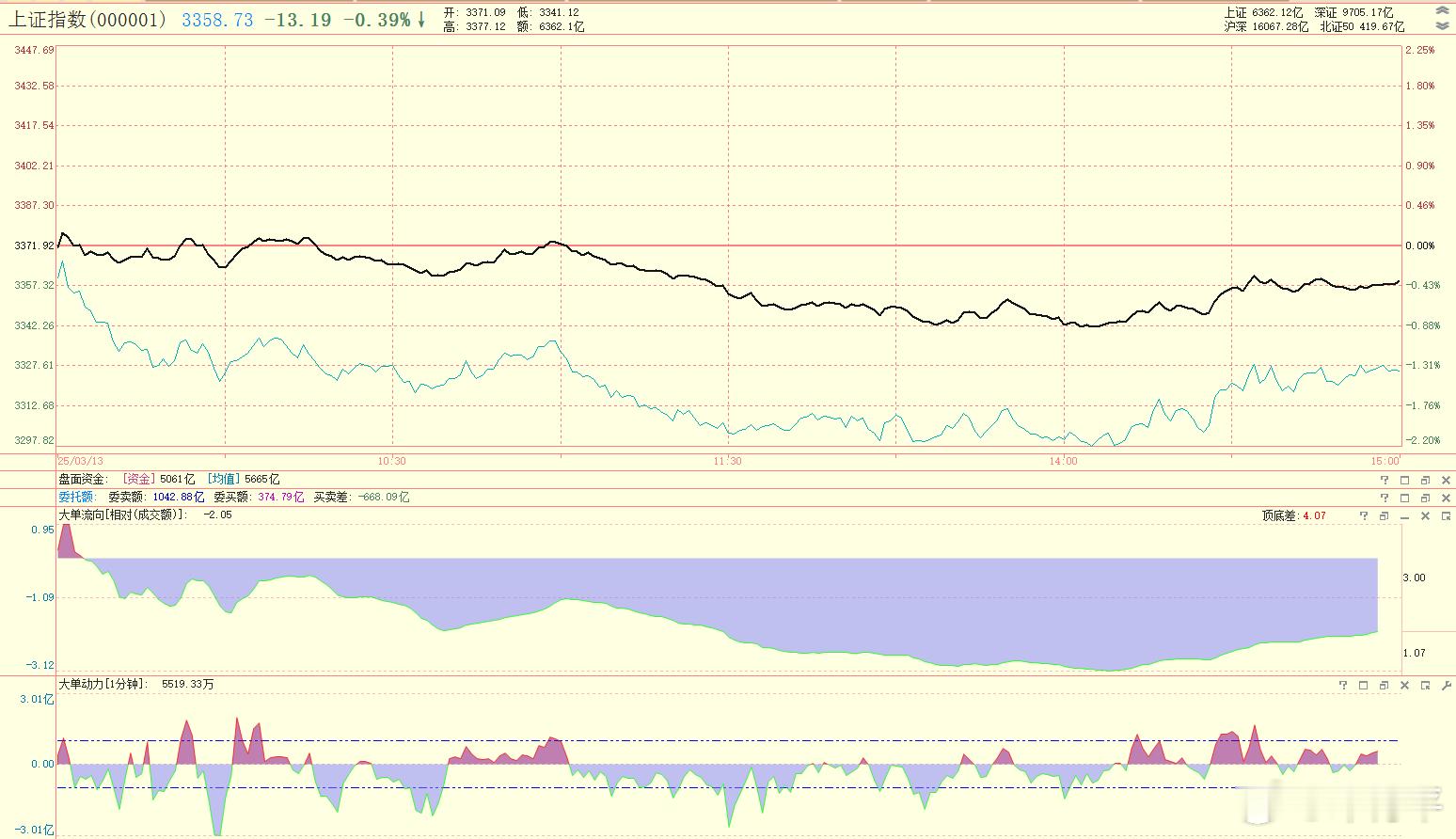Click the 15:00 time axis label
The height and width of the screenshot is (839, 1456).
point(1385,461)
